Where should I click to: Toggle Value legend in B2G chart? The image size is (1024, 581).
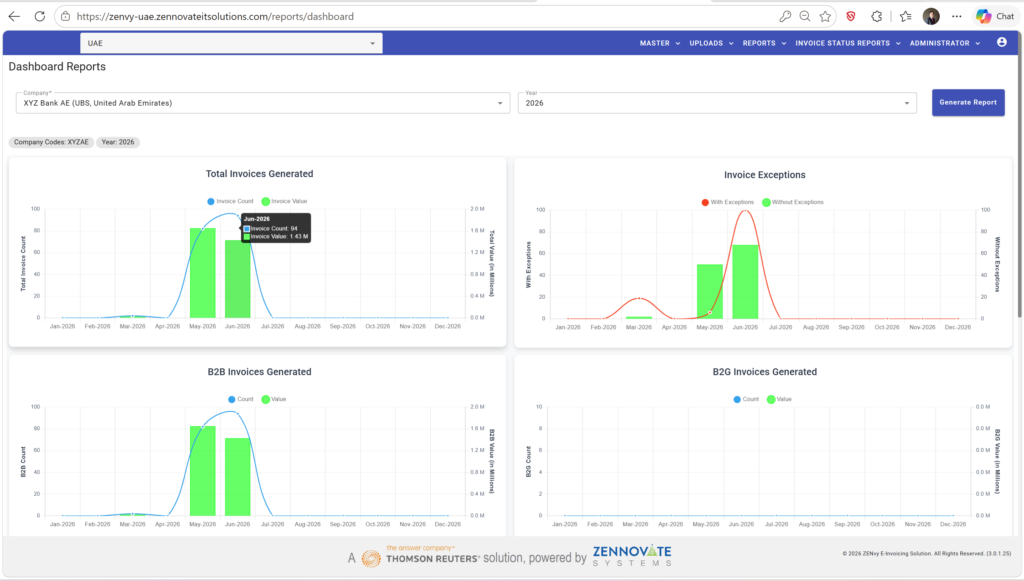(x=779, y=399)
